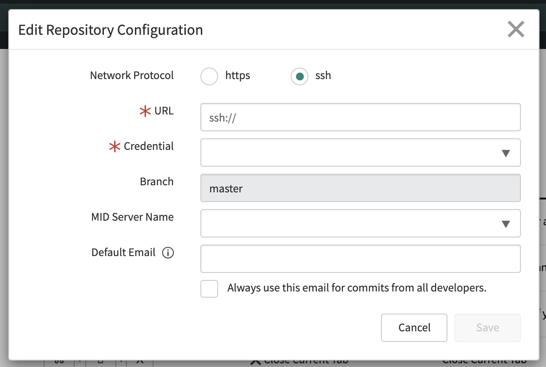
Task: Select the https network protocol radio button
Action: click(x=209, y=76)
